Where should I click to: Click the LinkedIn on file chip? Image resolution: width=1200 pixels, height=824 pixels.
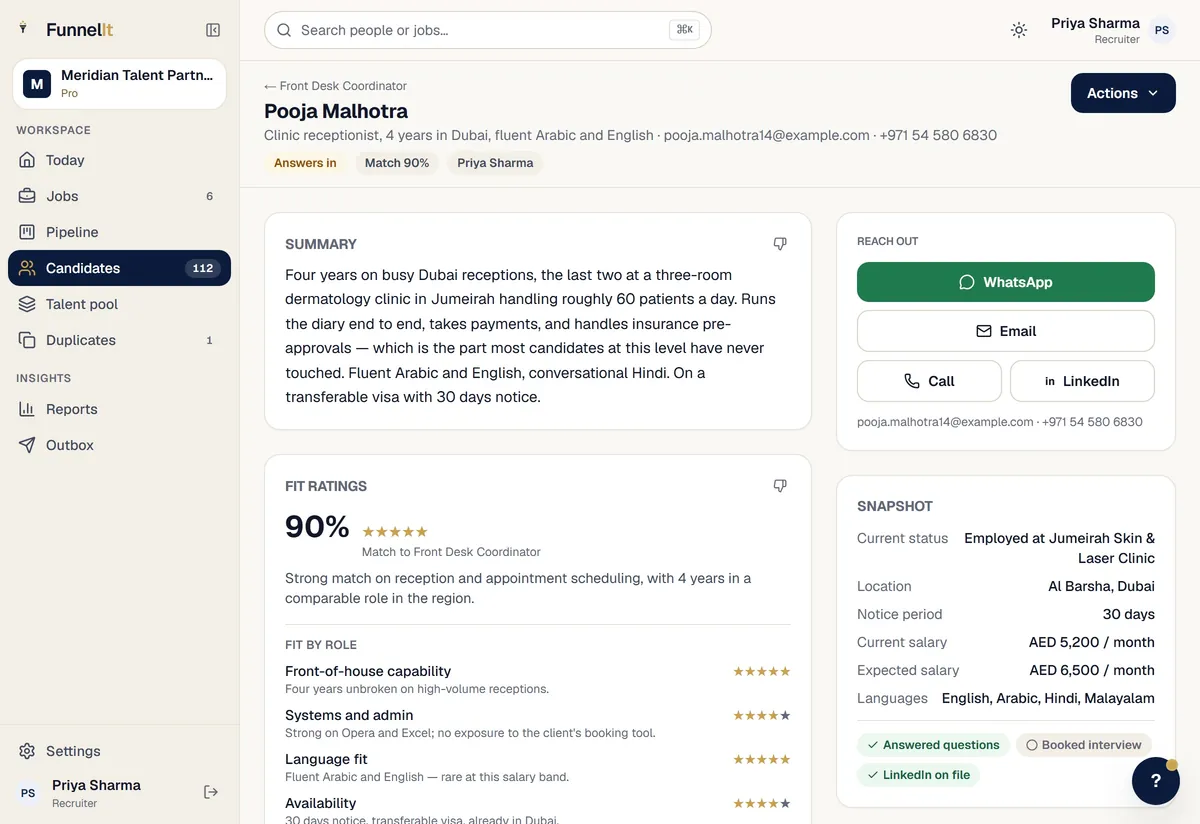[918, 775]
